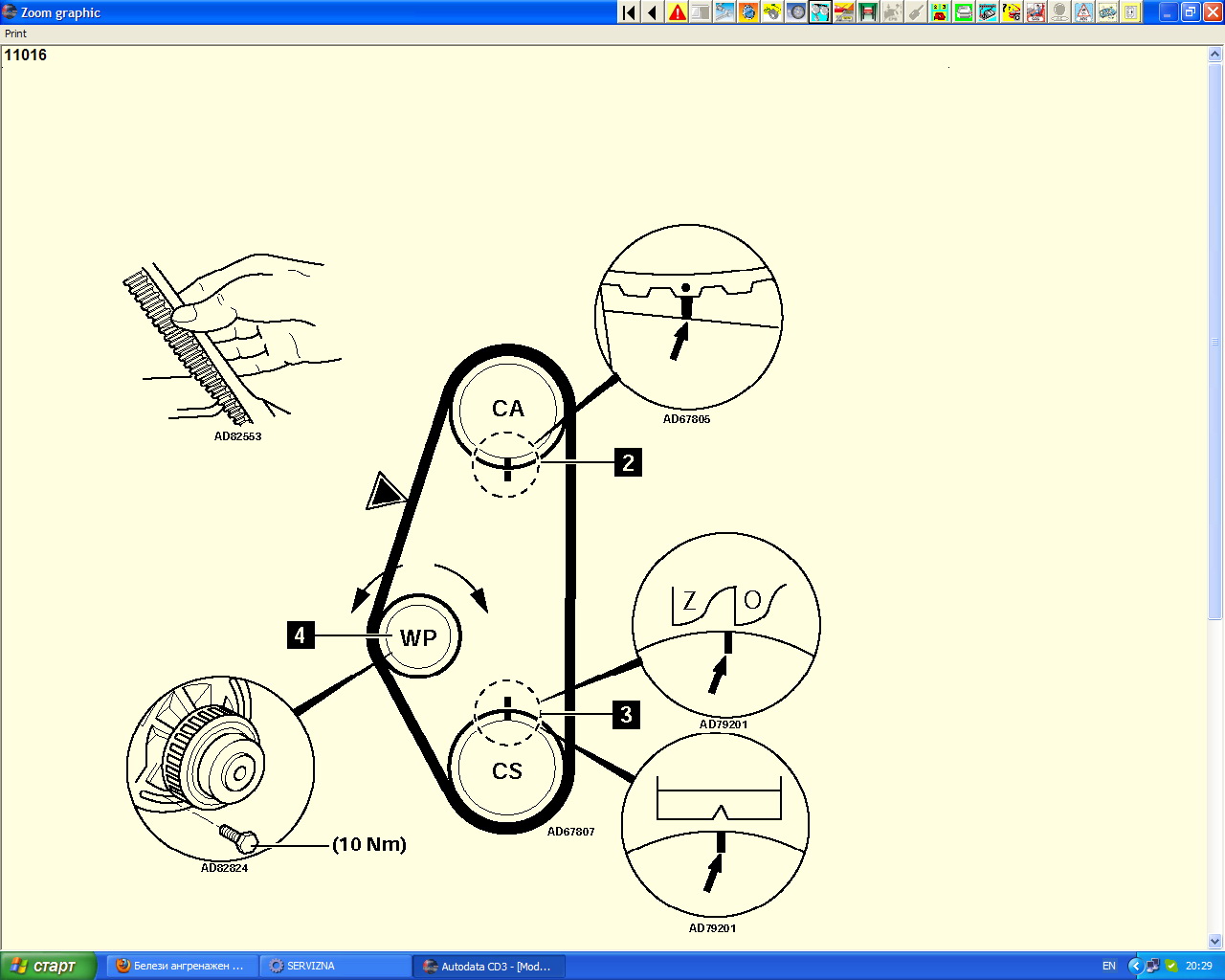Click numbered marker 4 near WP

[300, 635]
